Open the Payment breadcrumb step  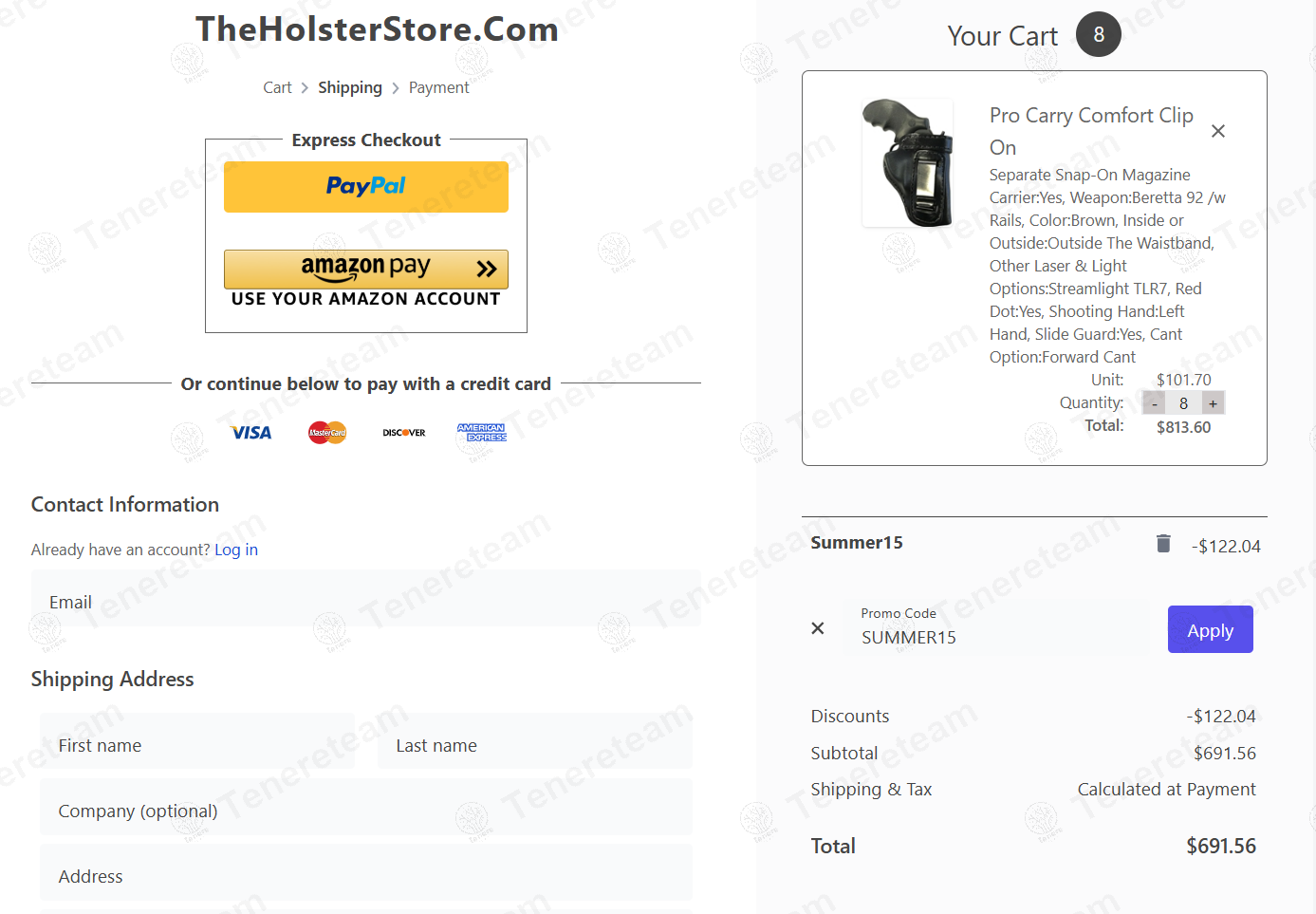click(438, 87)
